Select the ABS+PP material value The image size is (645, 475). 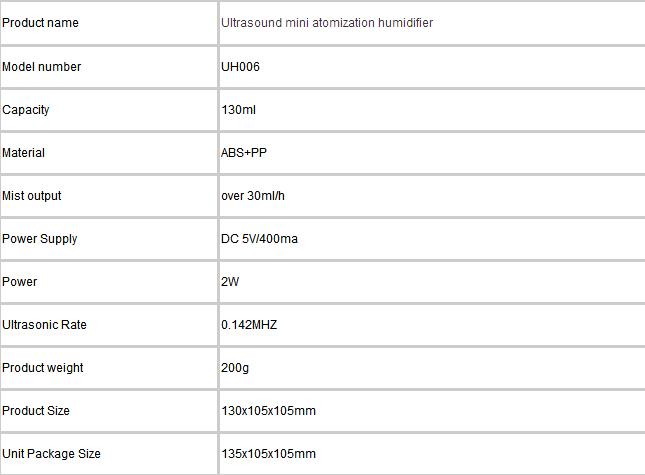[244, 153]
